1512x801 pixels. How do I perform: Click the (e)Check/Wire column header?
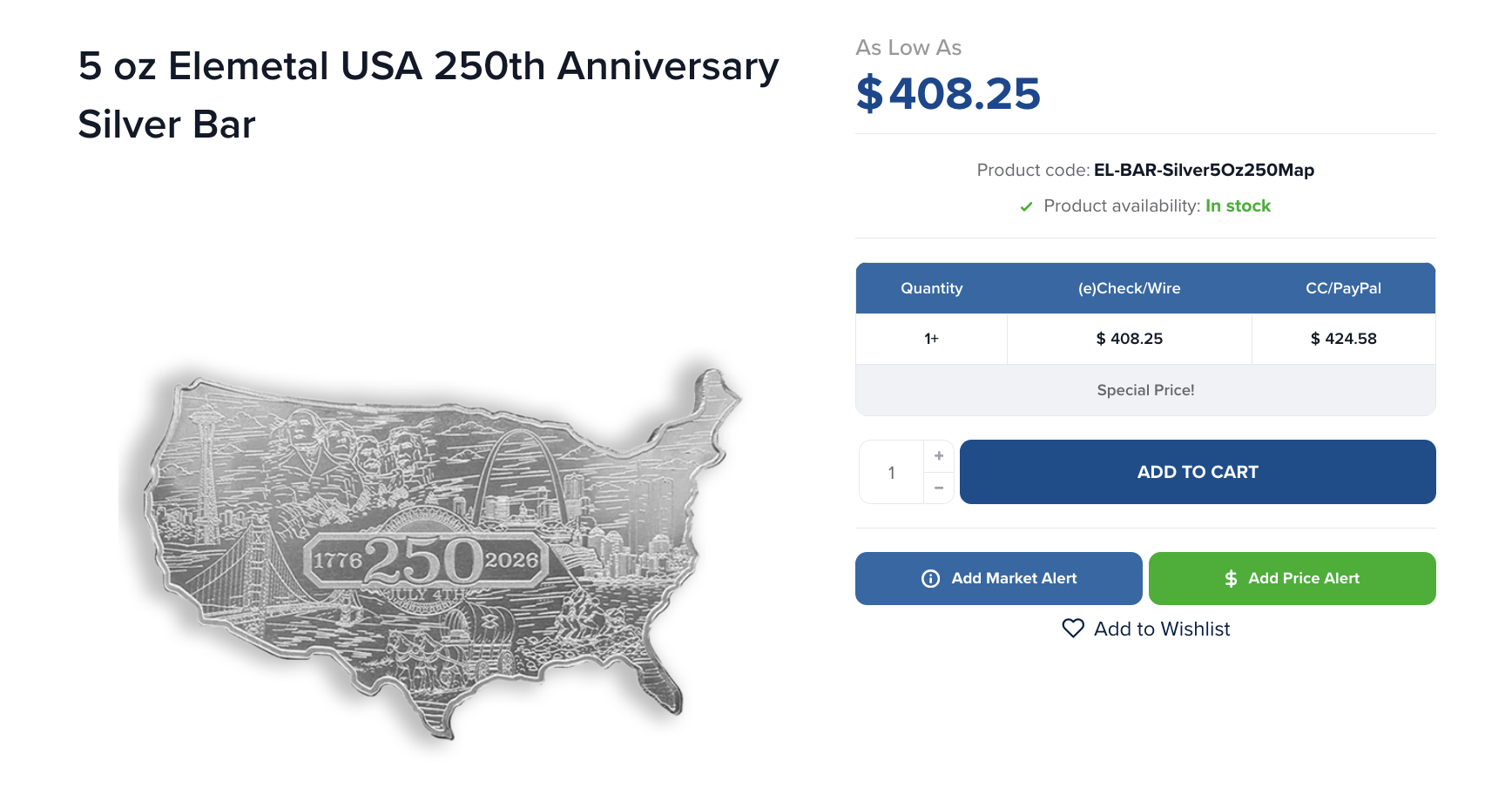click(1129, 288)
